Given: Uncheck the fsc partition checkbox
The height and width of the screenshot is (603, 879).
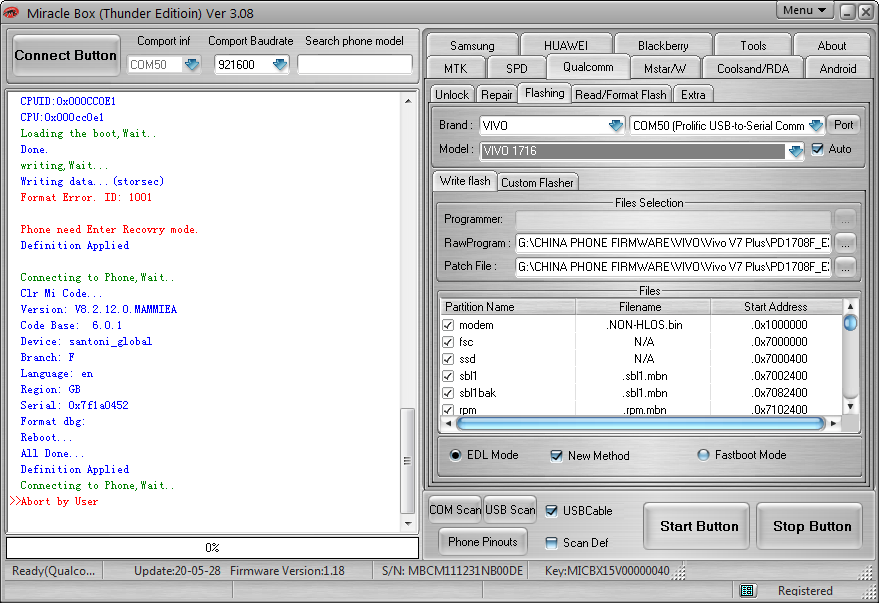Looking at the screenshot, I should pyautogui.click(x=448, y=342).
